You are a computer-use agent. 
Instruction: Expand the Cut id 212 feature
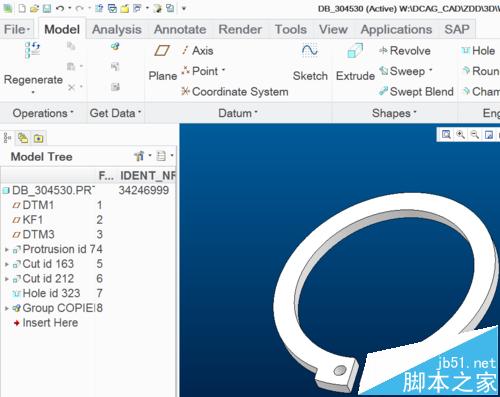point(6,279)
